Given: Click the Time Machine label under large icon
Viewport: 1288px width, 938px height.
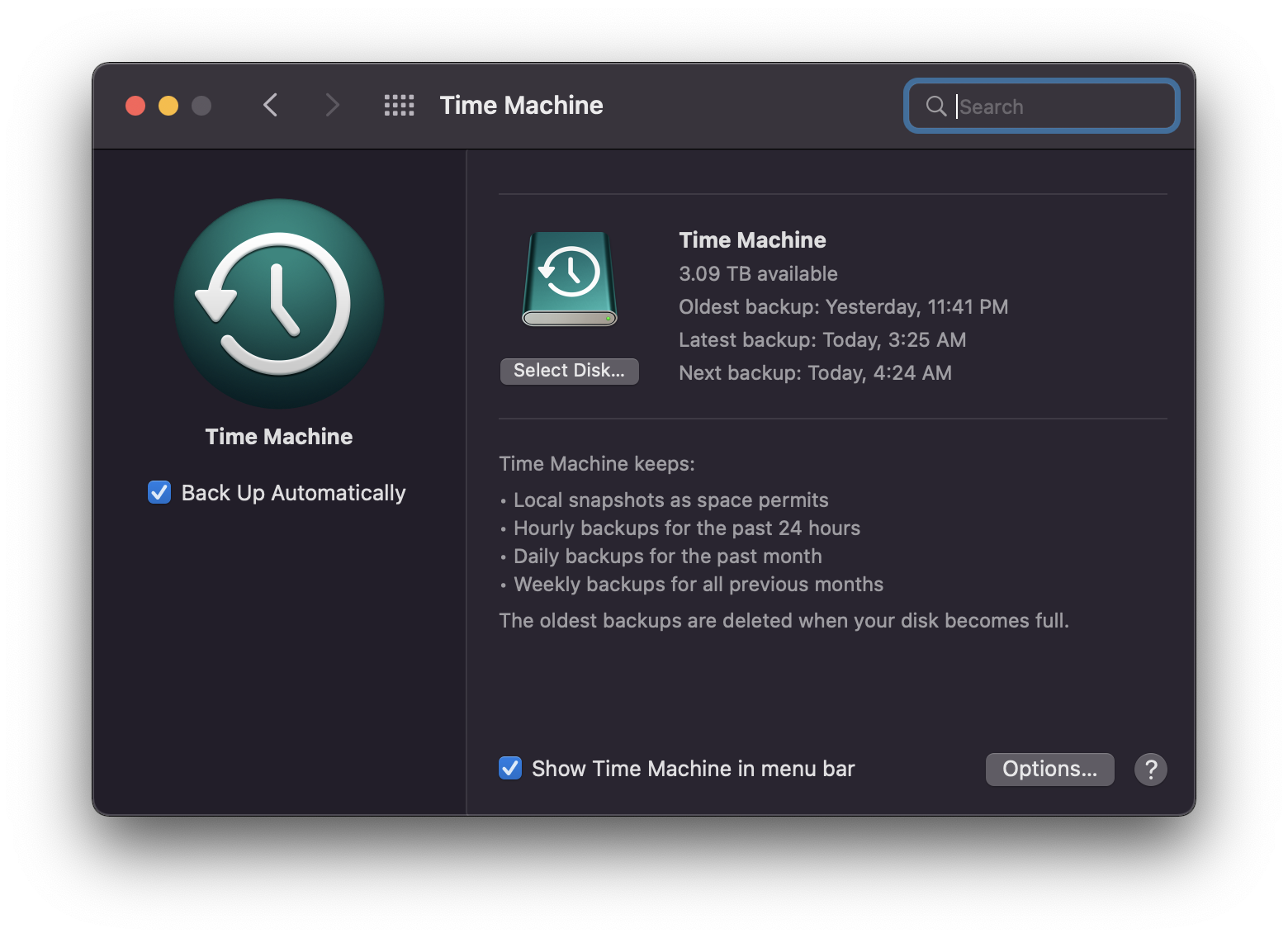Looking at the screenshot, I should [x=279, y=437].
